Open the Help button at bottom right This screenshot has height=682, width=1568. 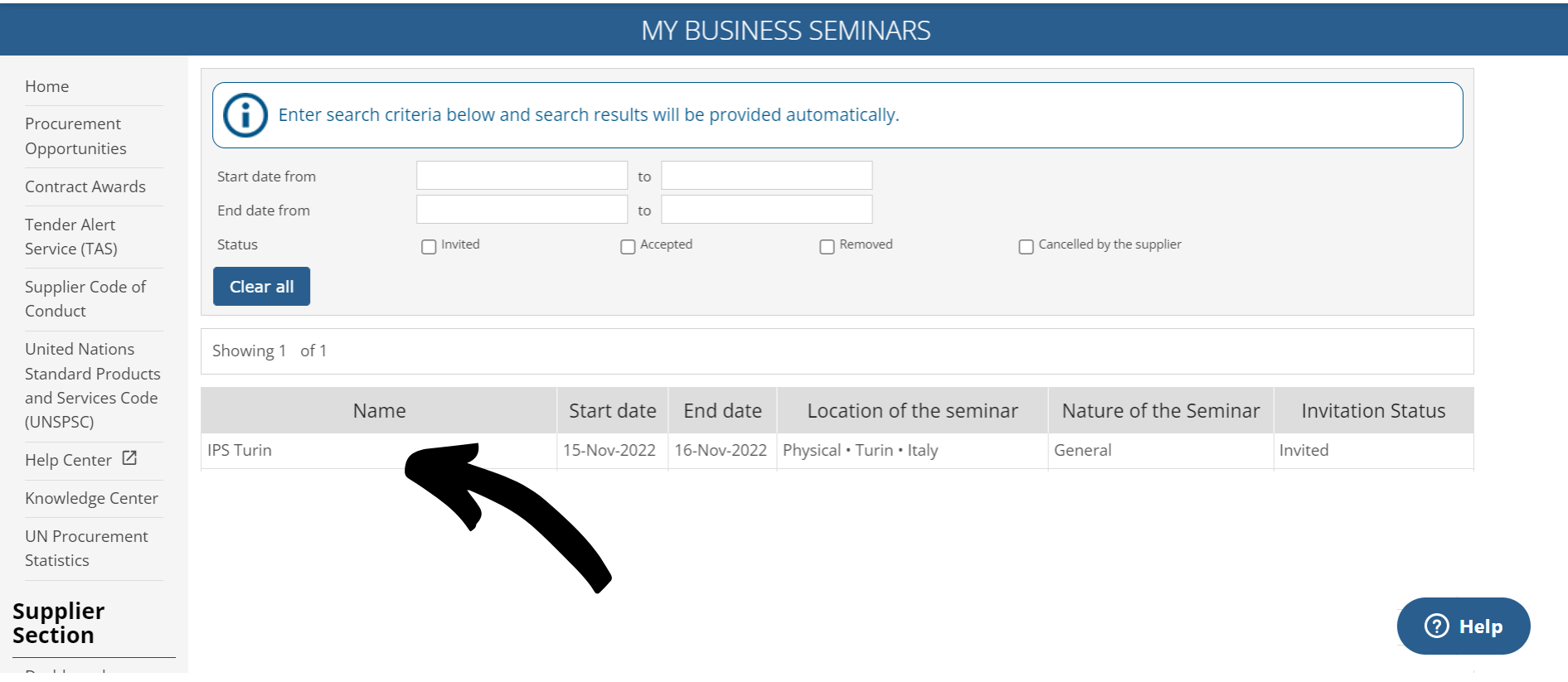tap(1464, 626)
